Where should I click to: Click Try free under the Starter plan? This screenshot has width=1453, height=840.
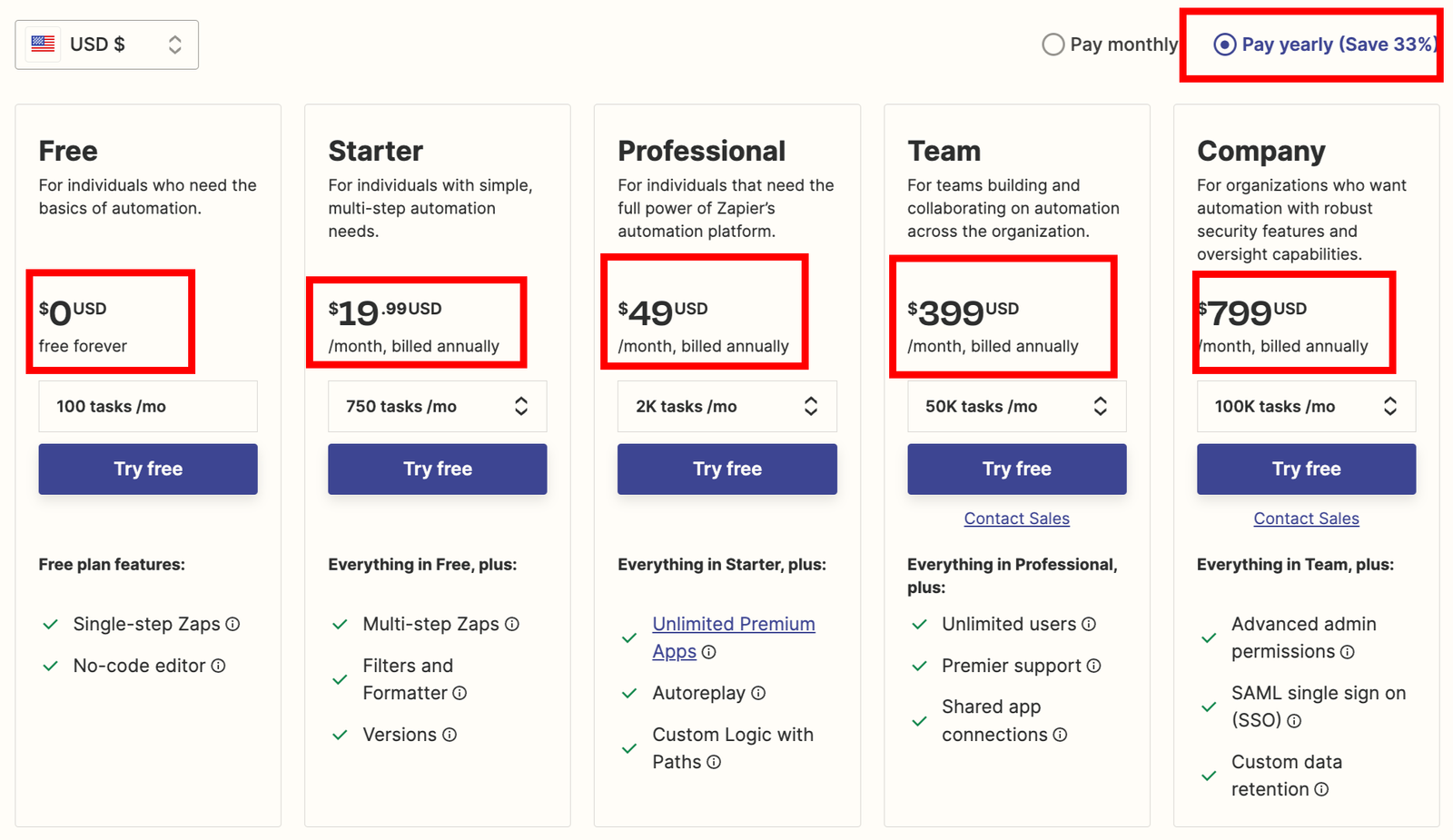[x=437, y=469]
